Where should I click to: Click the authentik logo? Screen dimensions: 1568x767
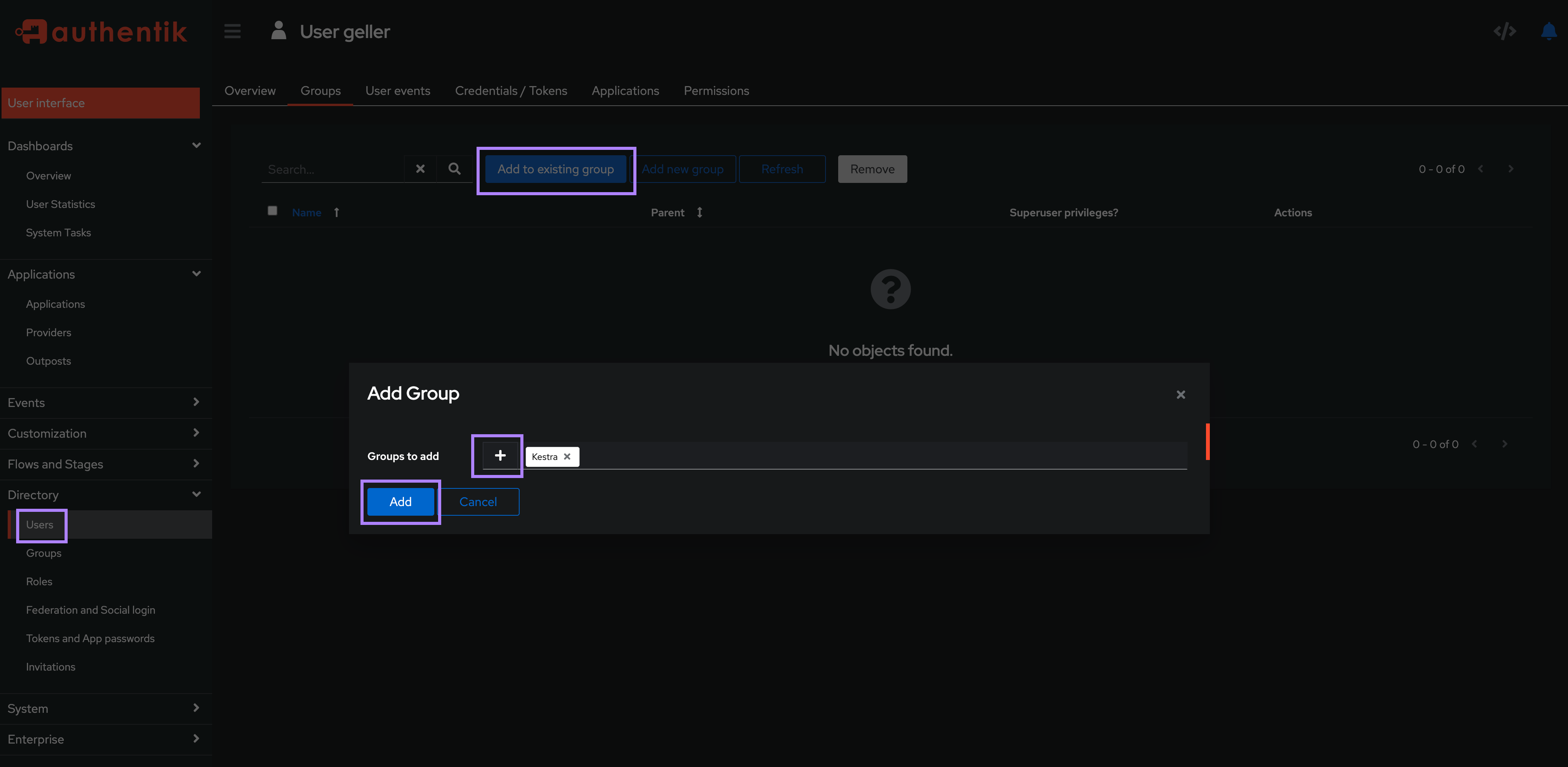(101, 31)
